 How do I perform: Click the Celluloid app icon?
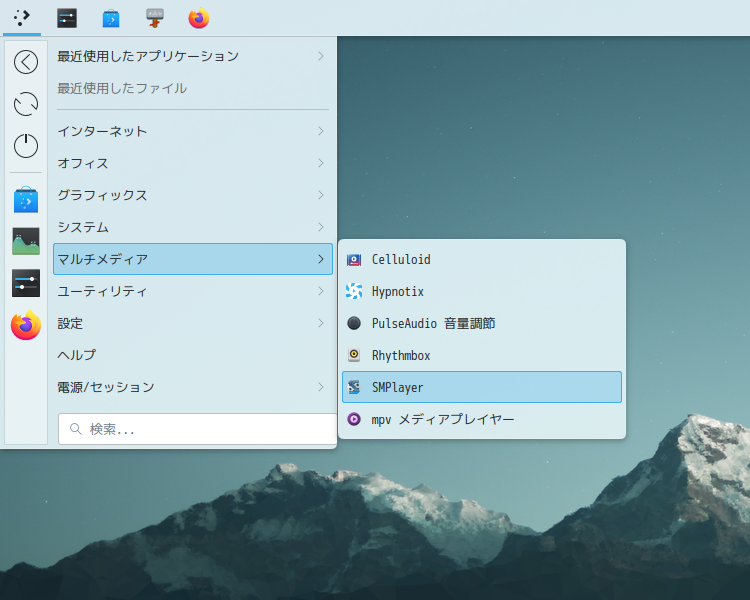[x=354, y=260]
